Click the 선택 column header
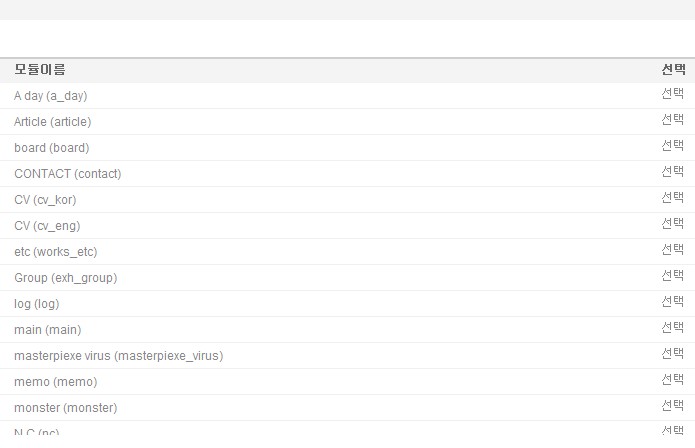This screenshot has width=695, height=448. pos(672,70)
